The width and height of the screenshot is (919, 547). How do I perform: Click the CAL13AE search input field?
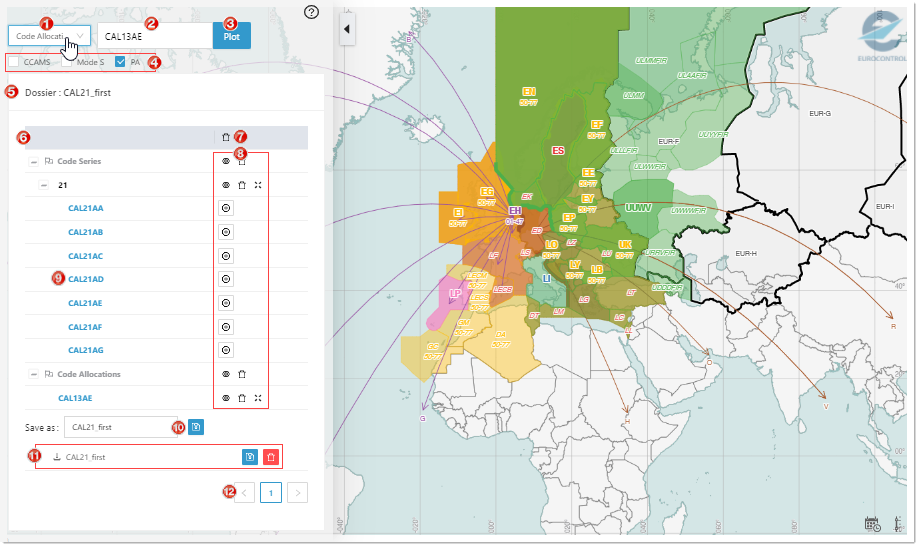pos(155,36)
